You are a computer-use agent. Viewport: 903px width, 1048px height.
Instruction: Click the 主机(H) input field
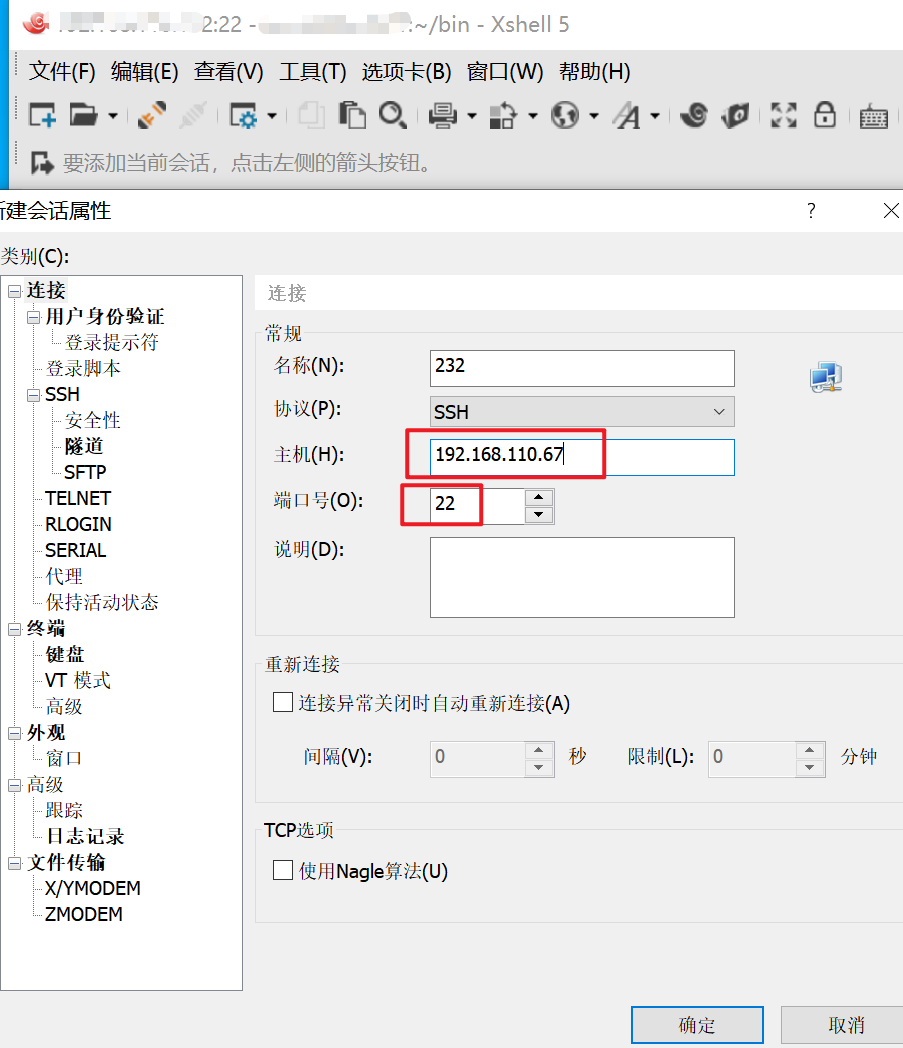click(x=582, y=457)
